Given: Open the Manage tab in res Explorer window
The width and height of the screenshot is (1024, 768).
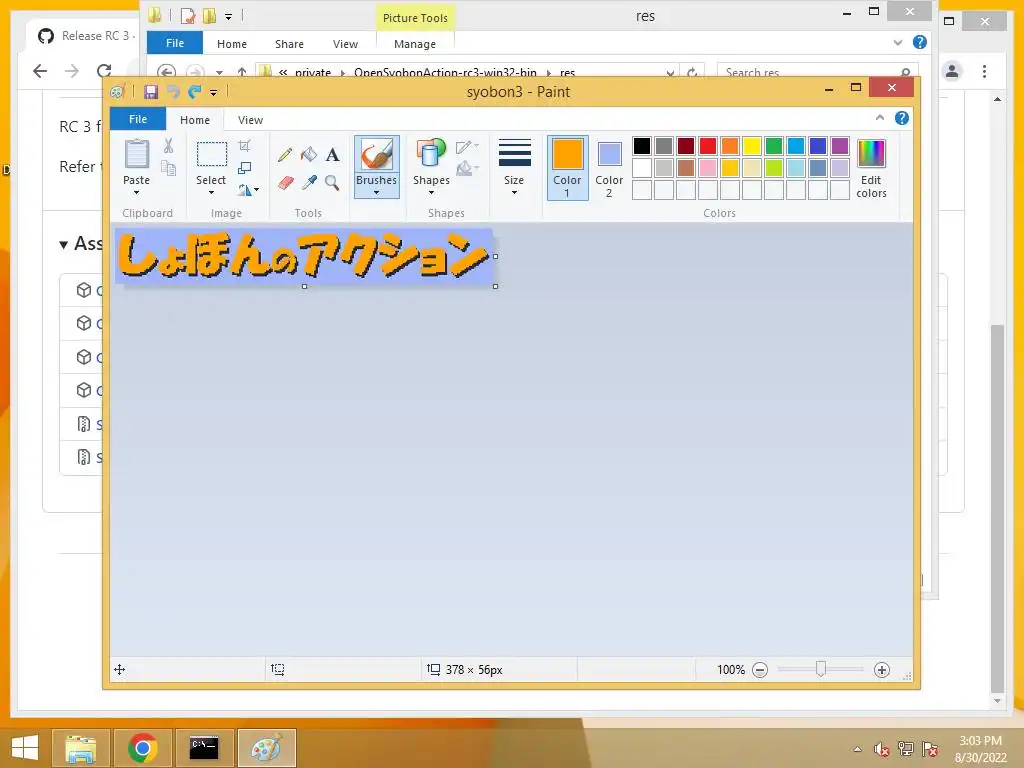Looking at the screenshot, I should (415, 44).
